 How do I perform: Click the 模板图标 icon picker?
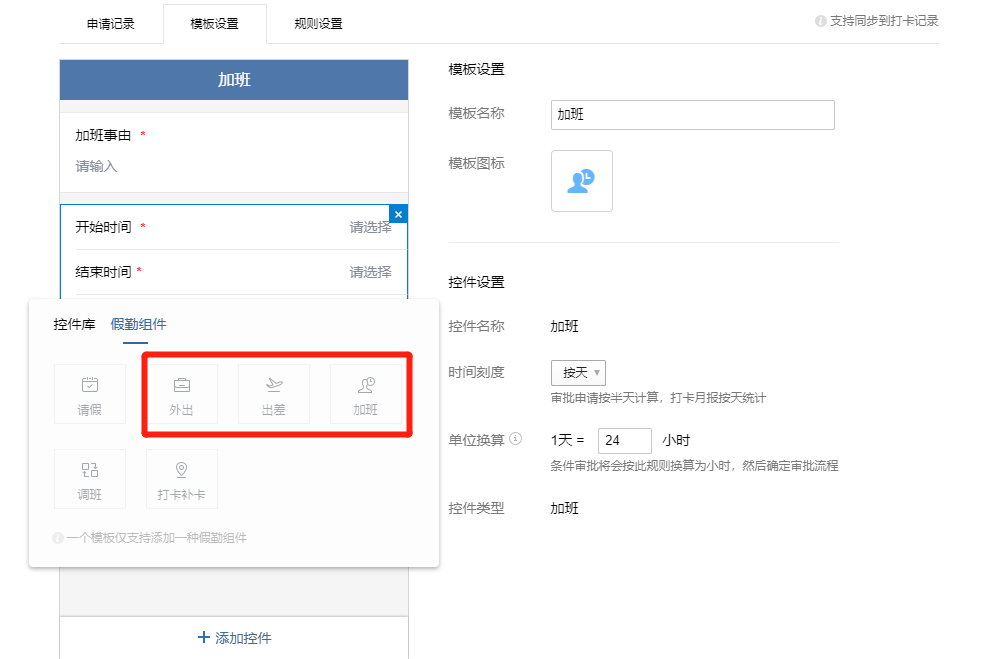[582, 181]
